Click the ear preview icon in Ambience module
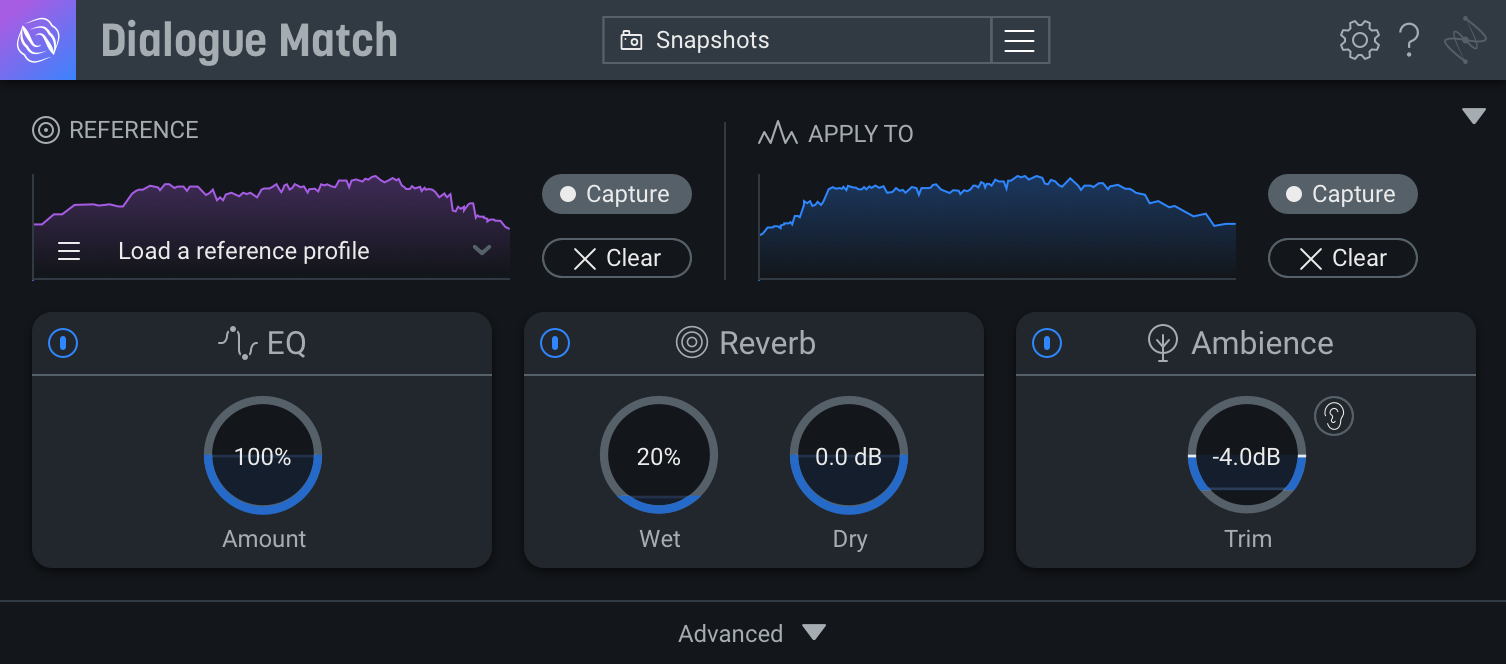The height and width of the screenshot is (664, 1506). 1334,416
